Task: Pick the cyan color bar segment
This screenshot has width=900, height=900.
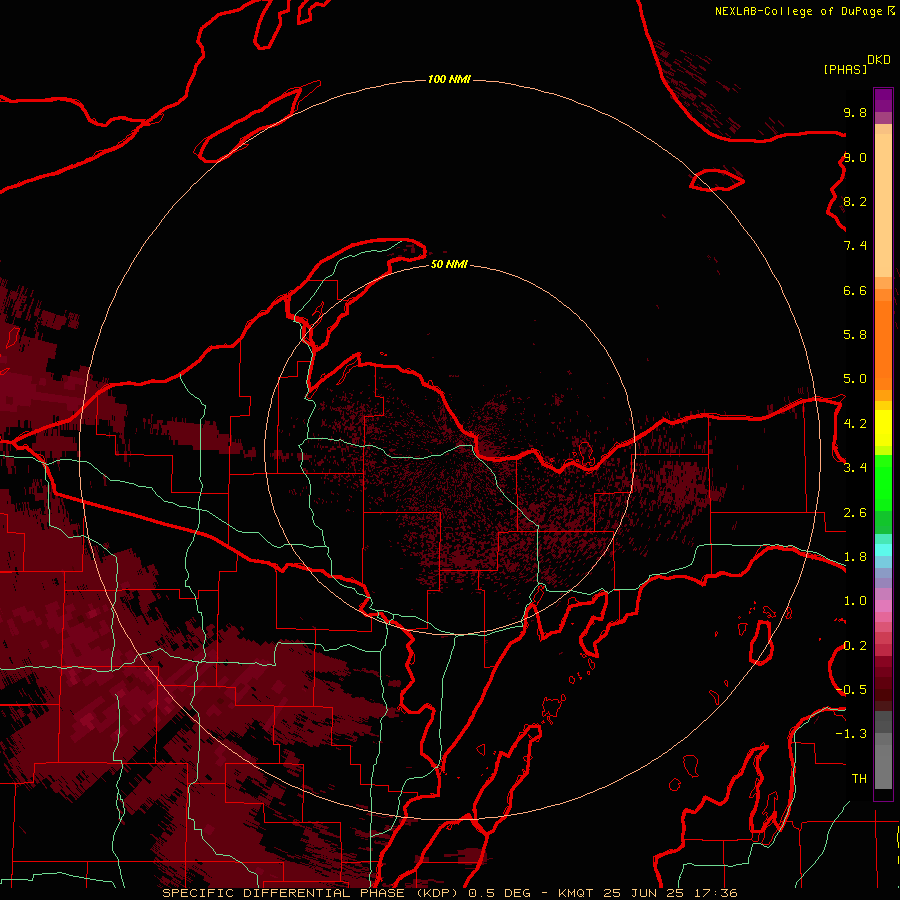Action: 883,550
